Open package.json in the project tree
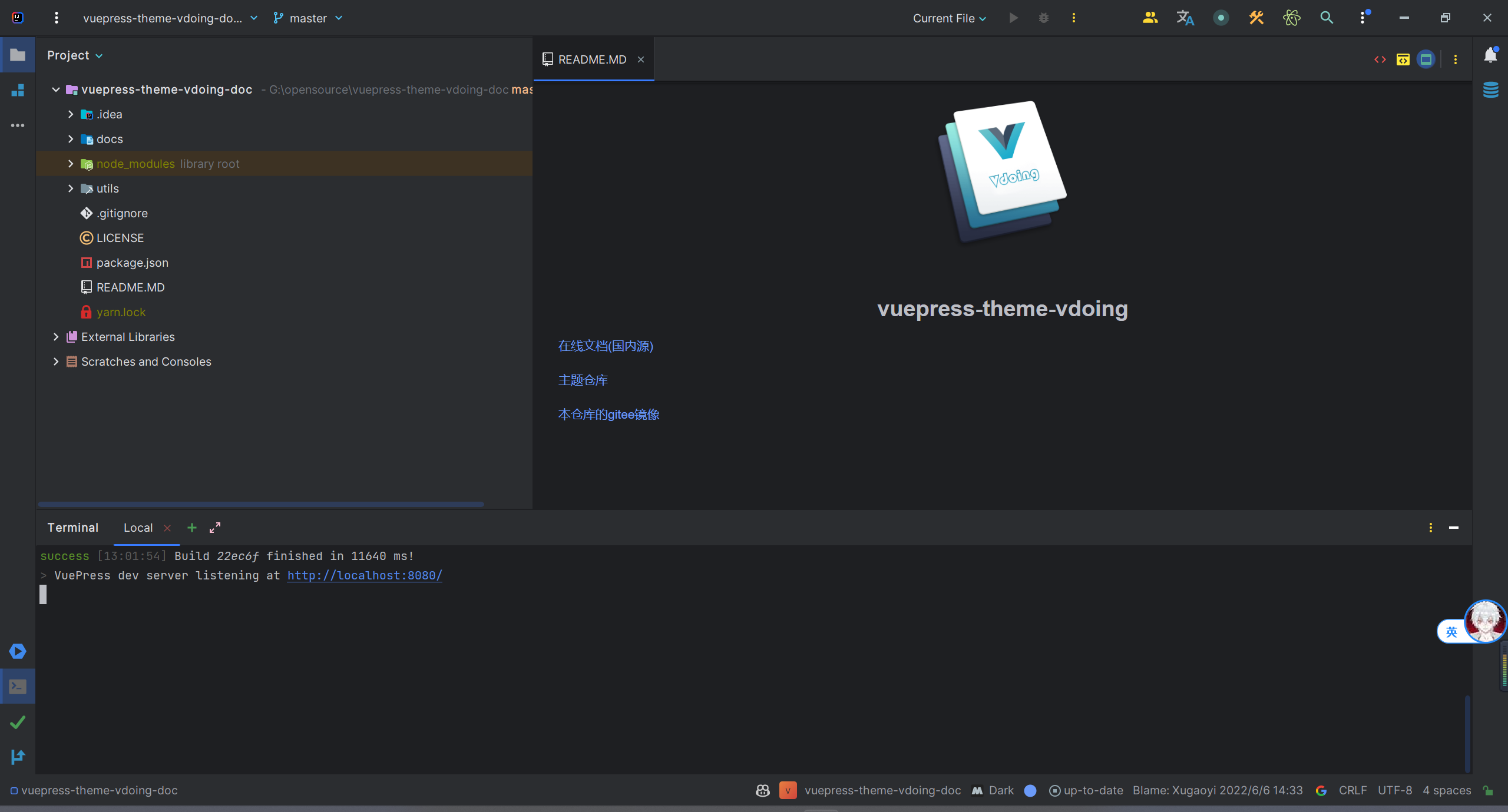 132,263
